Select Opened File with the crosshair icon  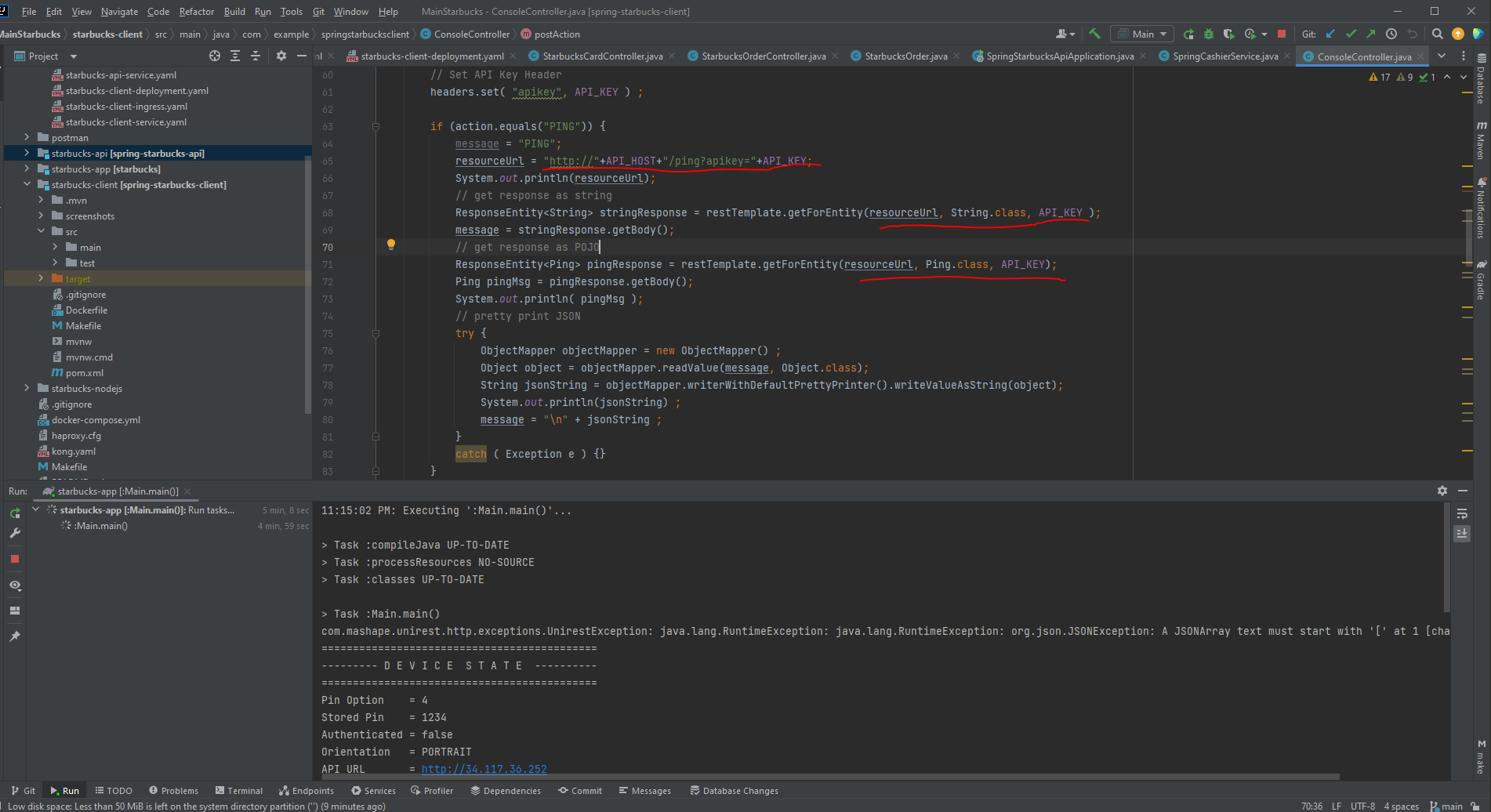coord(214,56)
